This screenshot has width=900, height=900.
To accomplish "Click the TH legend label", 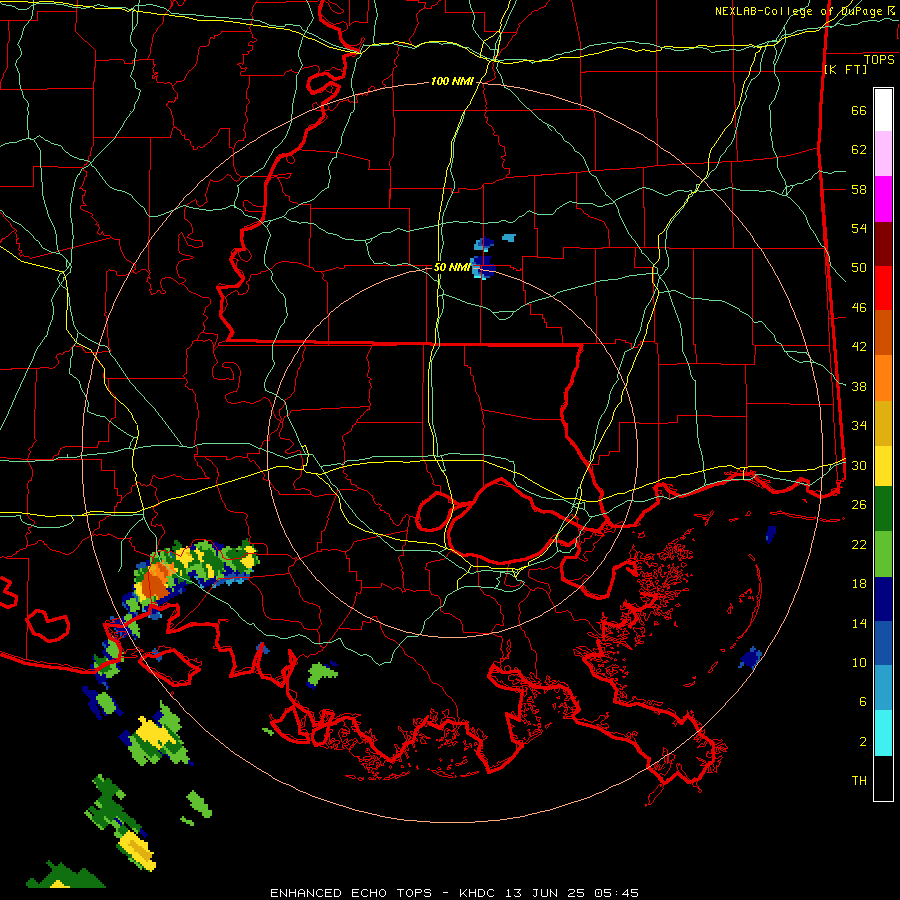I will 859,780.
